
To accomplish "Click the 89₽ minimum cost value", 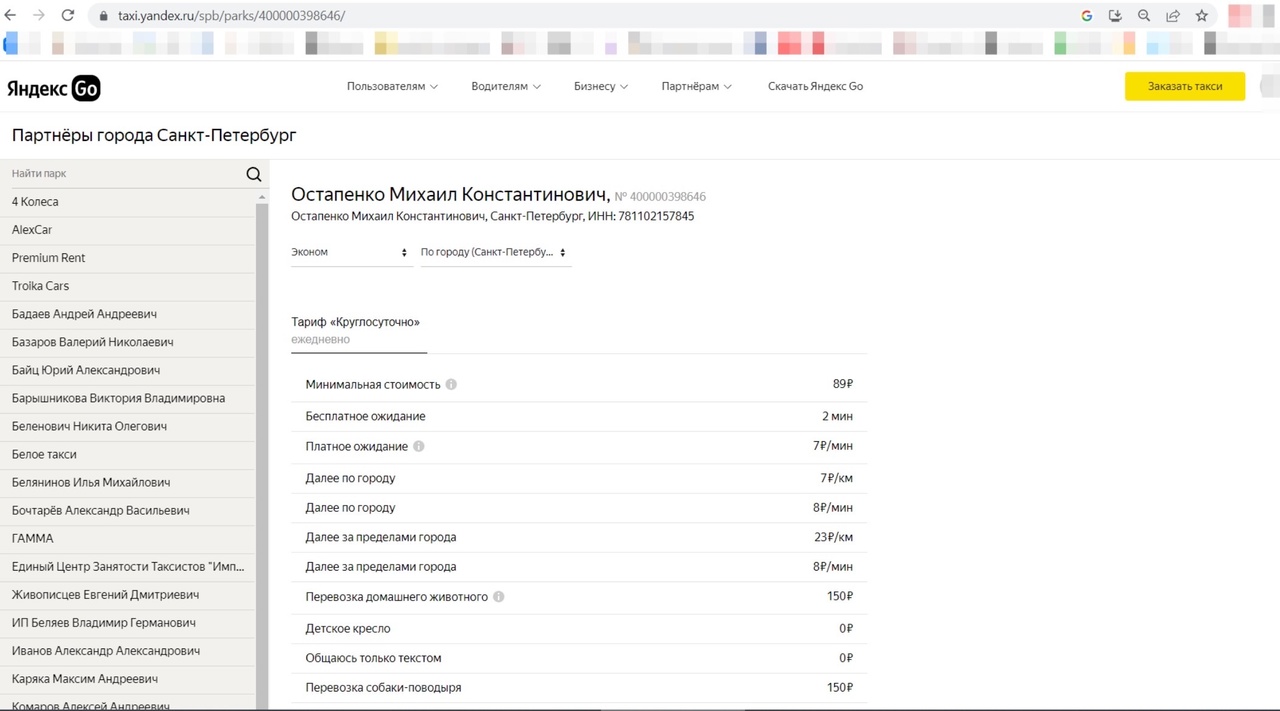I will (843, 385).
